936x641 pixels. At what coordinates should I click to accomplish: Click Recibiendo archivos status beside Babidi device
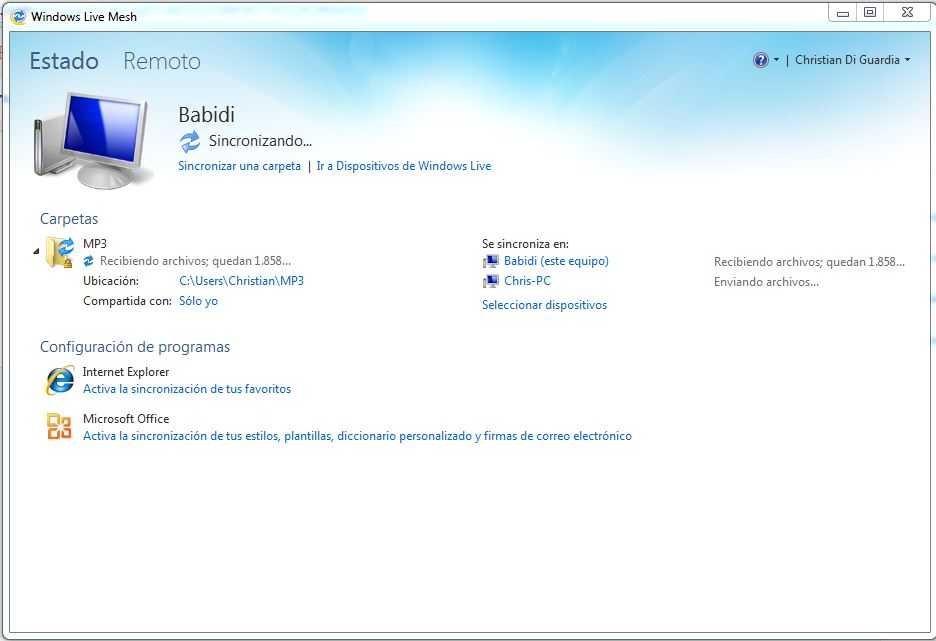point(809,262)
